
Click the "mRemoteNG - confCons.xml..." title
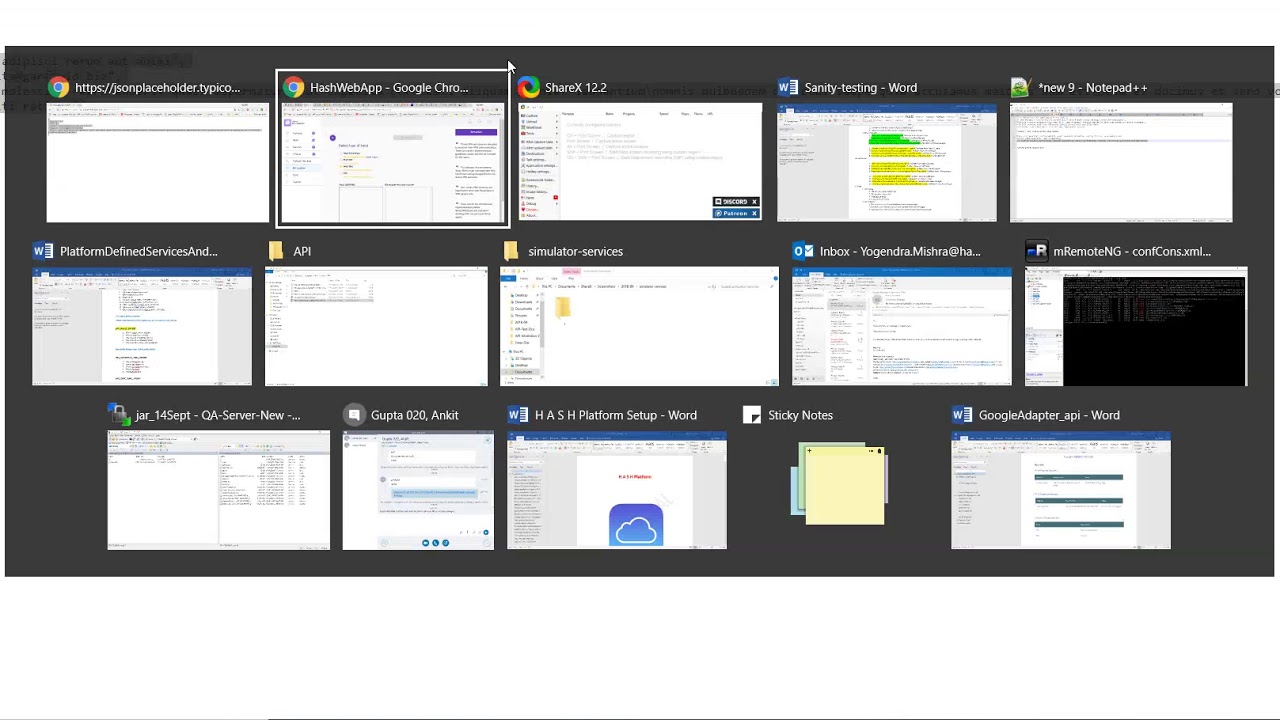point(1132,252)
